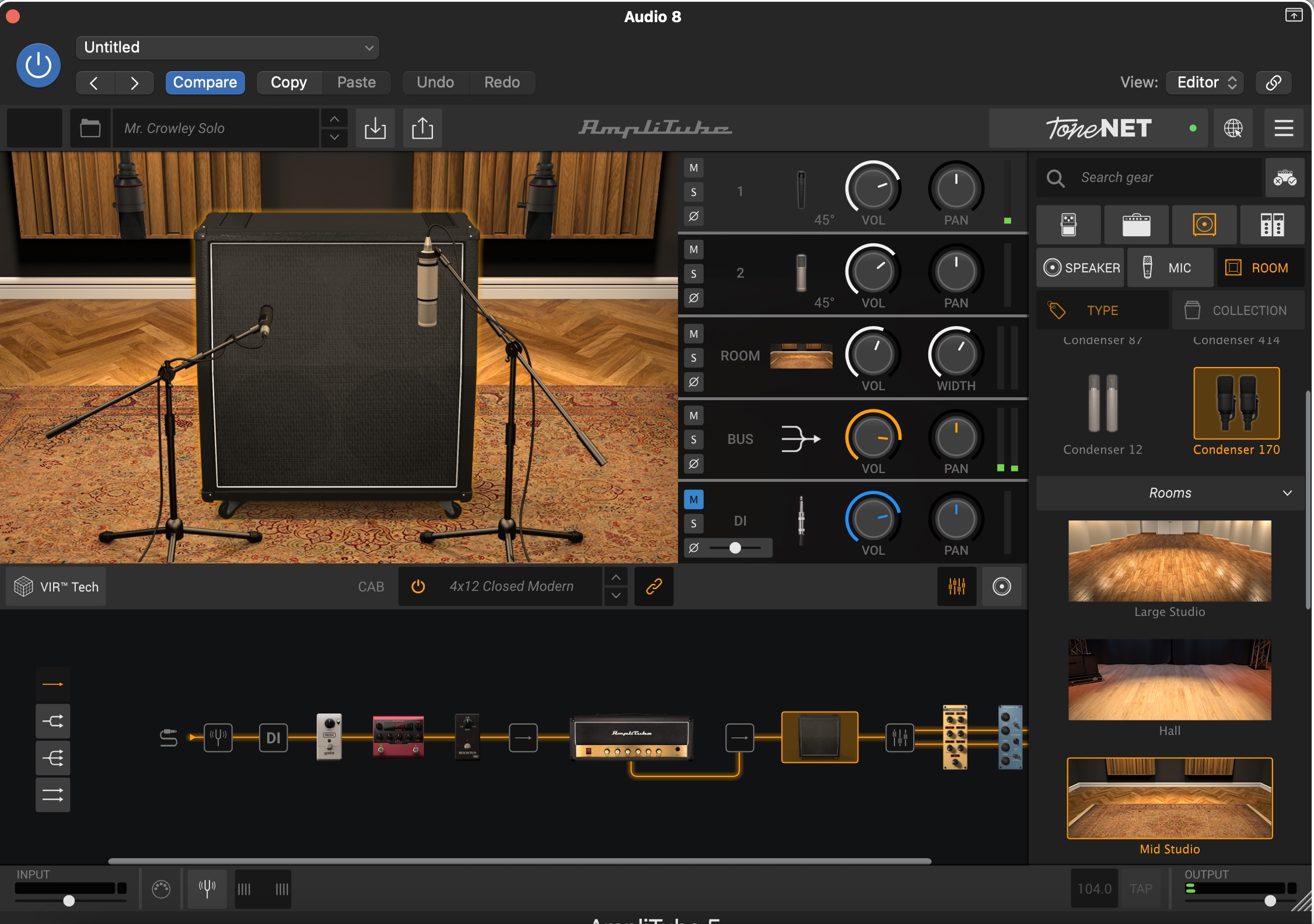
Task: Go to previous setting with left arrow
Action: [x=95, y=83]
